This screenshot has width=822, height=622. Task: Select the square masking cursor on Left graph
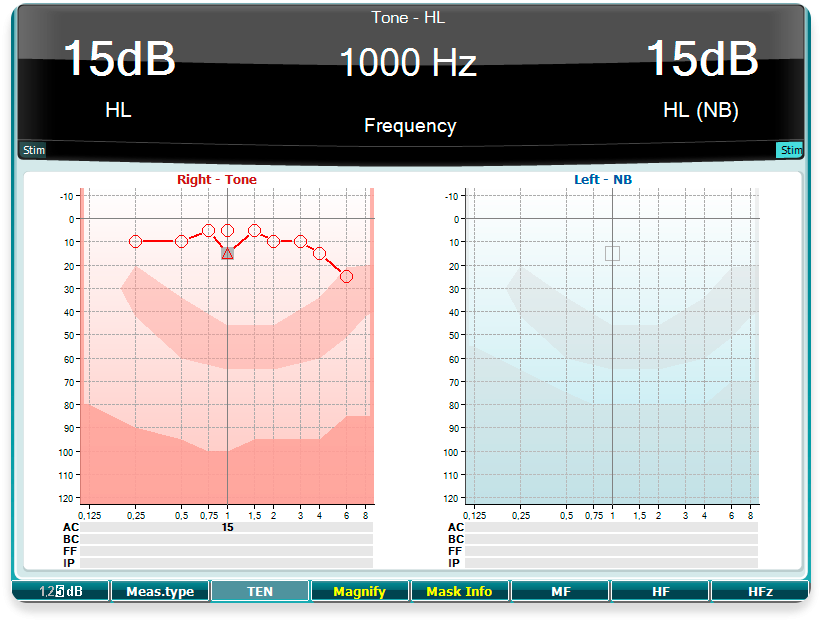click(612, 253)
